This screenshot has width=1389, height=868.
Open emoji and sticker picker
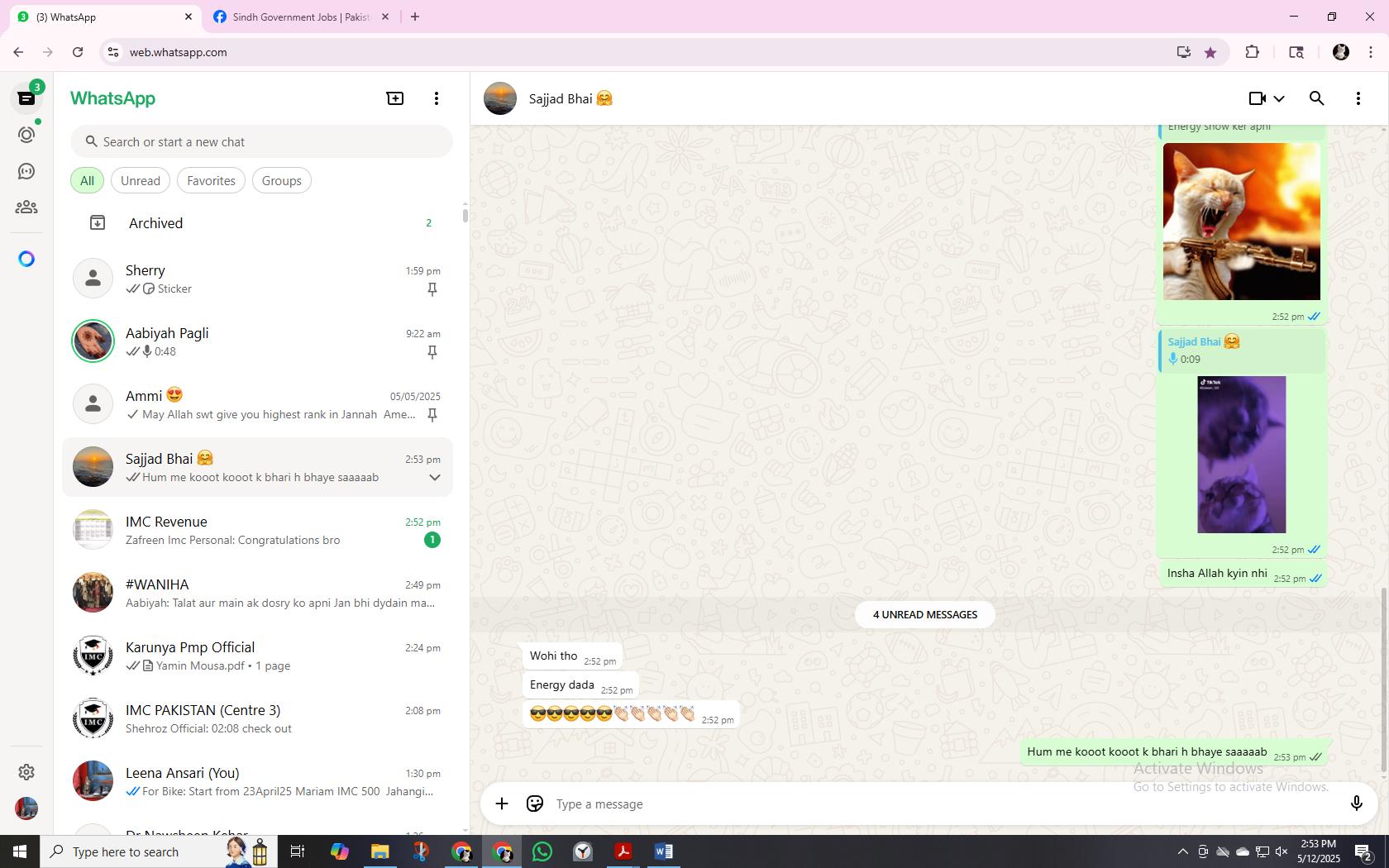[535, 804]
